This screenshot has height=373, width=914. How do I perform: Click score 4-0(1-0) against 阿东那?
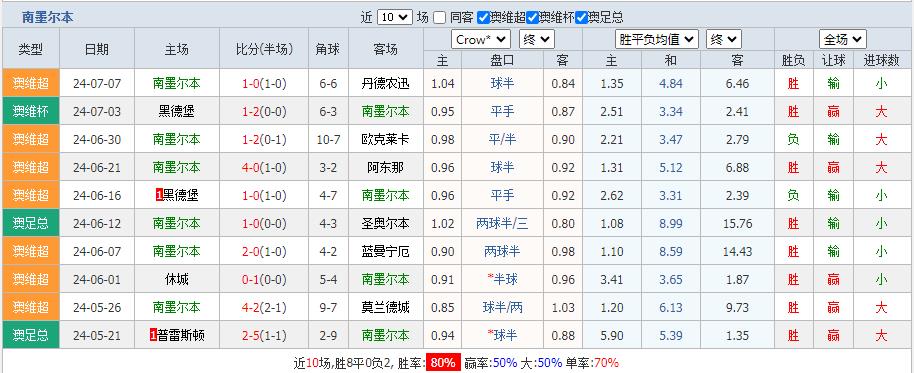click(264, 167)
